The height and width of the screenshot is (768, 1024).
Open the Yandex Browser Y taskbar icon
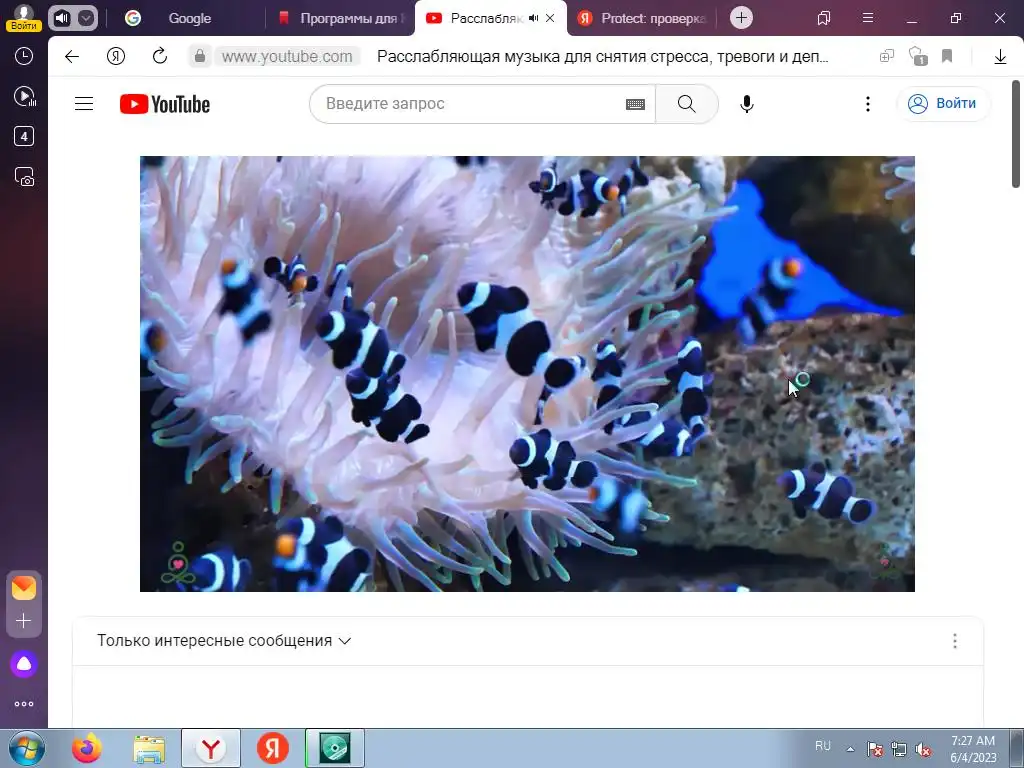(211, 748)
